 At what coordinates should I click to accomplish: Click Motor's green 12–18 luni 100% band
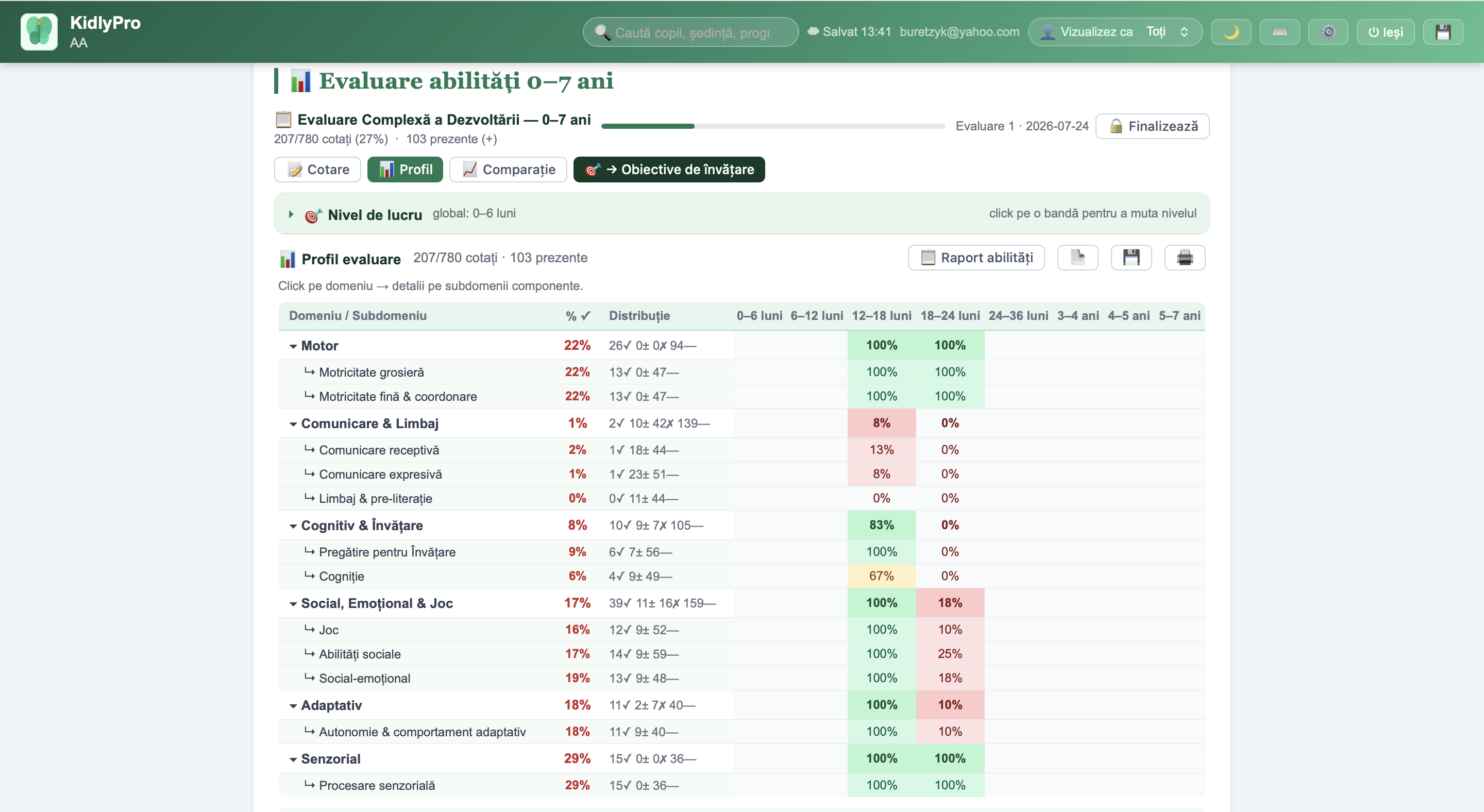(x=882, y=345)
